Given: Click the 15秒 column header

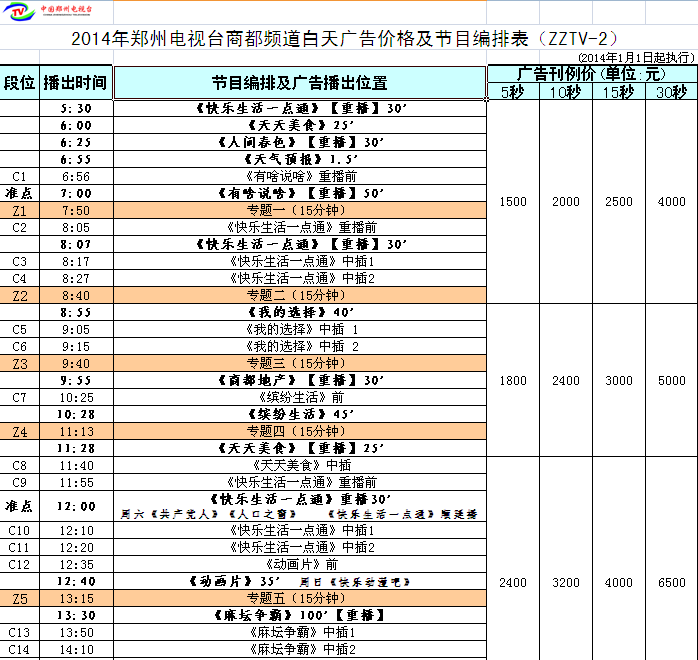Looking at the screenshot, I should pos(619,92).
